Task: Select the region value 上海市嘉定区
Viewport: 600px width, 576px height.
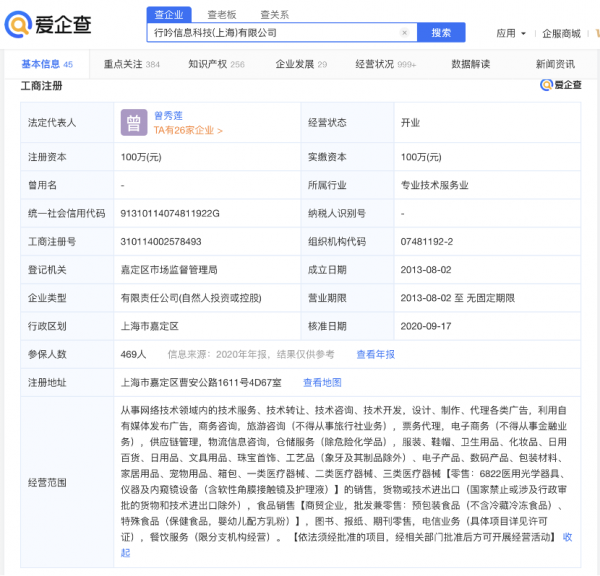Action: [x=150, y=326]
